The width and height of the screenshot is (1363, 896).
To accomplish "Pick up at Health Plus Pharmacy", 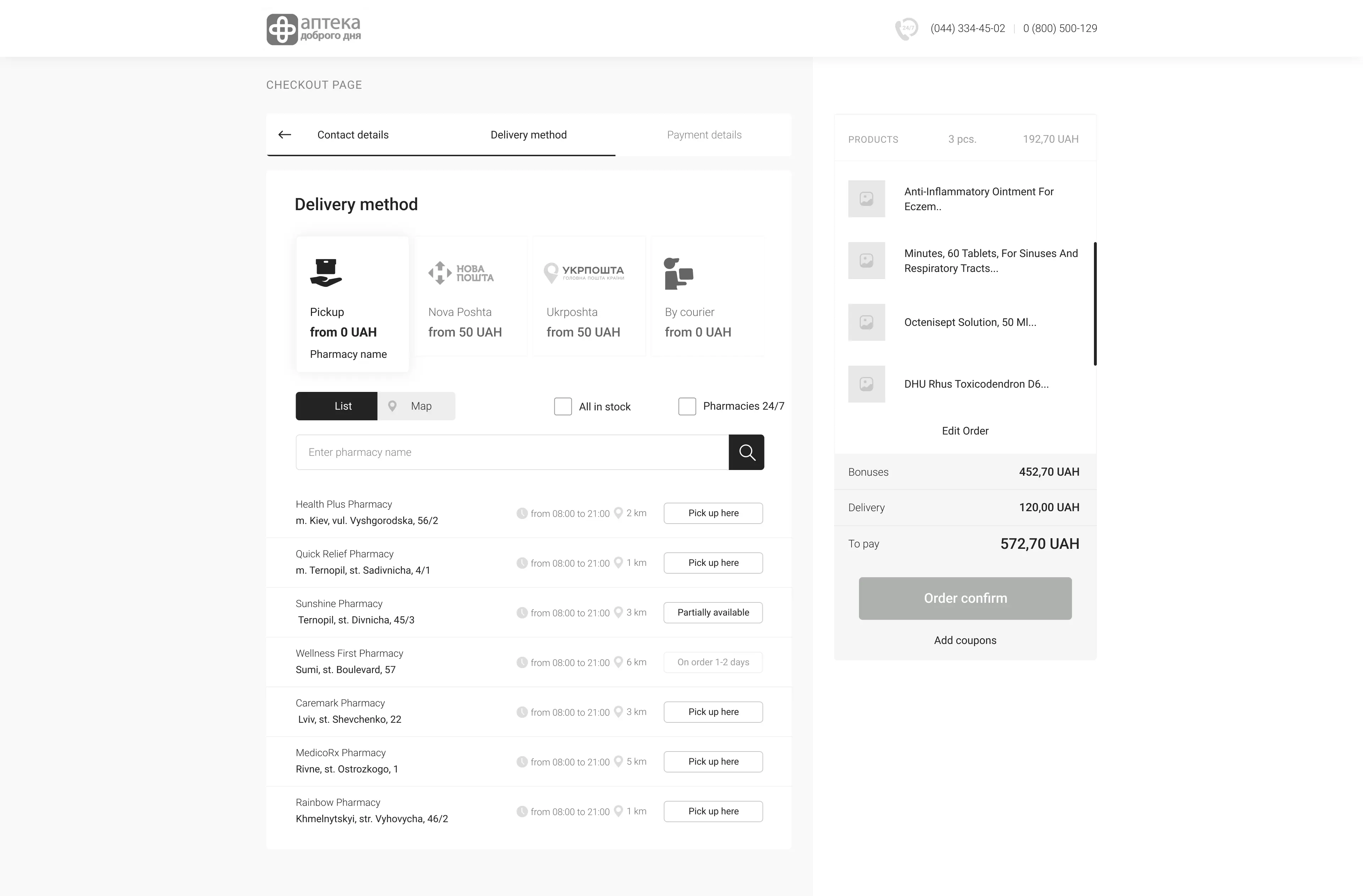I will tap(713, 513).
